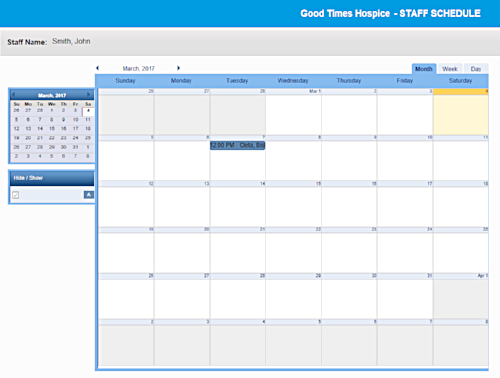Click the Sunday column header
The width and height of the screenshot is (500, 378).
[x=125, y=81]
